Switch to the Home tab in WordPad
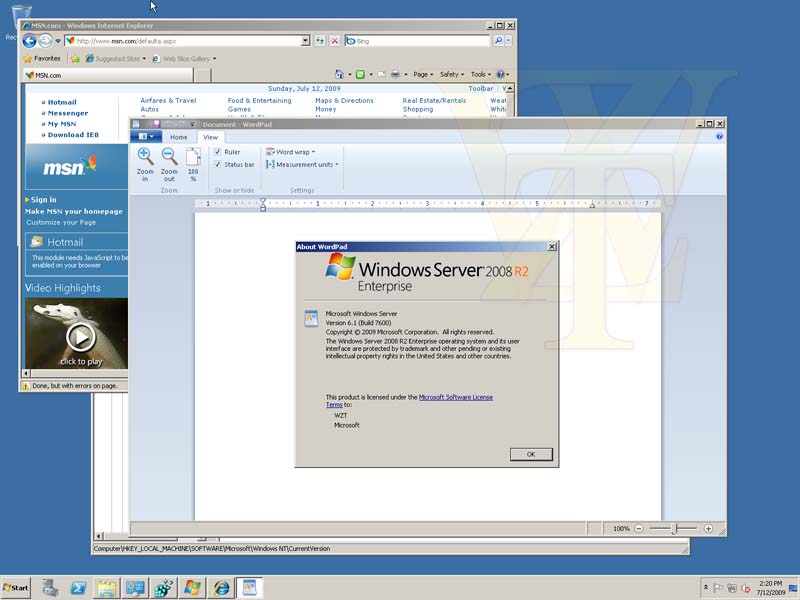The height and width of the screenshot is (600, 800). [x=179, y=137]
